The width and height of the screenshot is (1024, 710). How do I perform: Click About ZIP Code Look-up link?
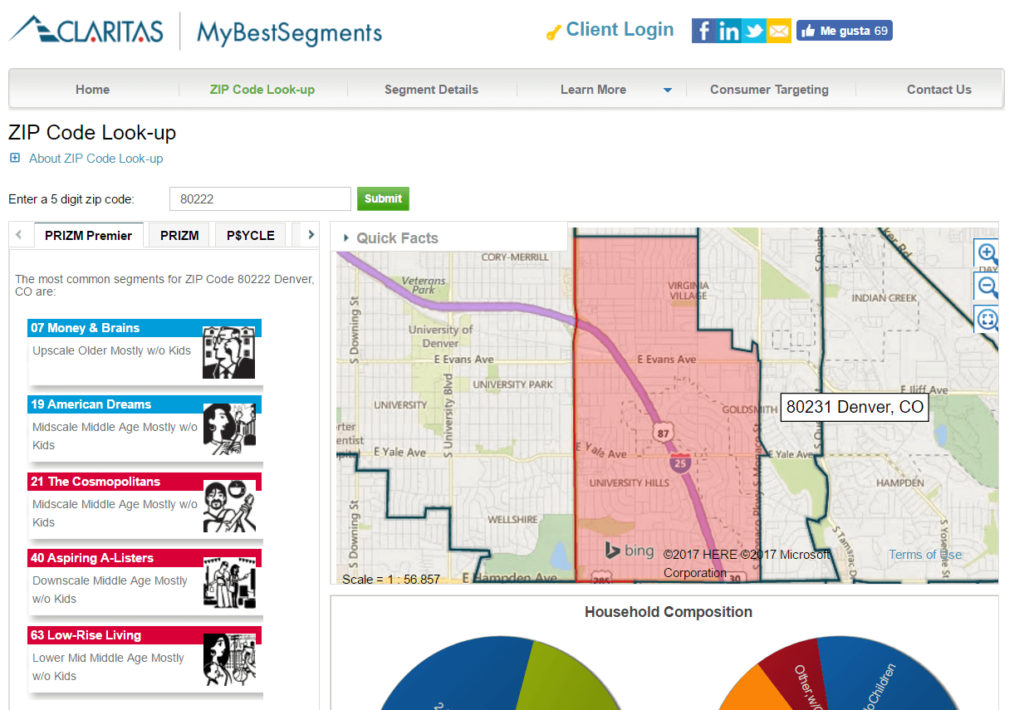pyautogui.click(x=96, y=159)
